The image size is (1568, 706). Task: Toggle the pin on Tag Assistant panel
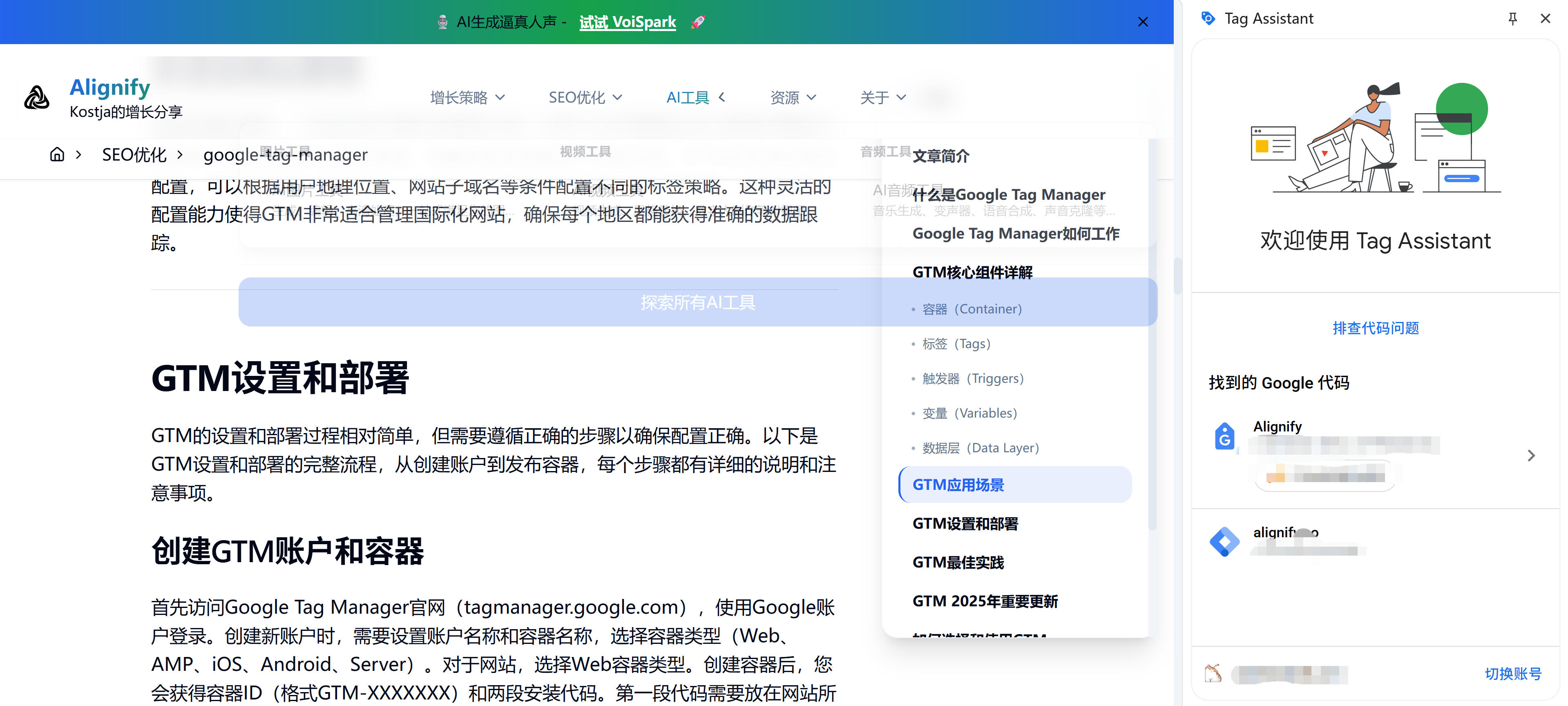click(1512, 18)
